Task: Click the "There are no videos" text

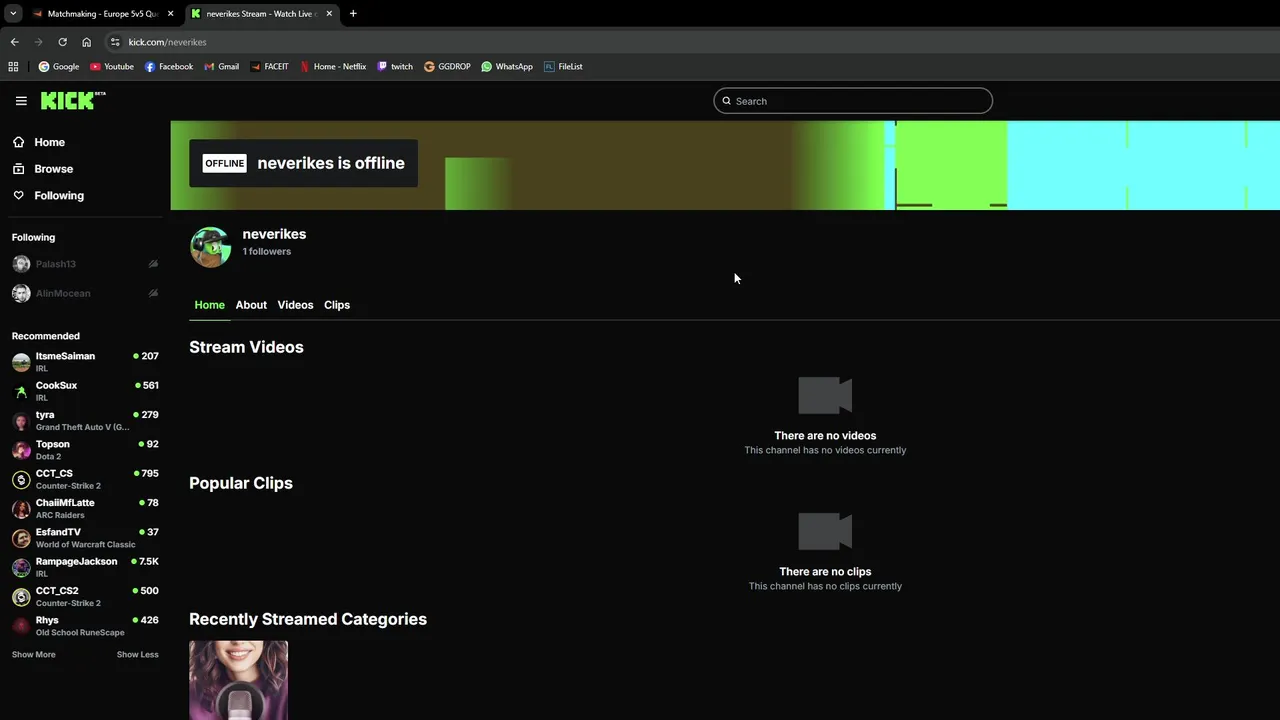Action: pyautogui.click(x=825, y=436)
